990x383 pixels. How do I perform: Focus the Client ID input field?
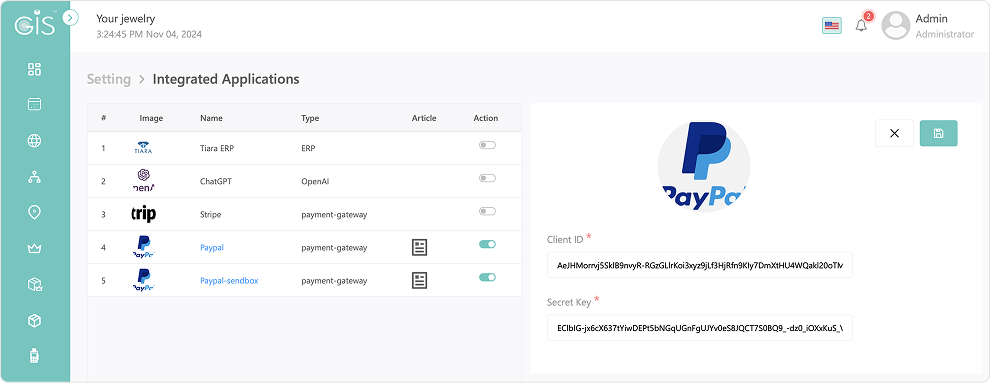[x=700, y=265]
